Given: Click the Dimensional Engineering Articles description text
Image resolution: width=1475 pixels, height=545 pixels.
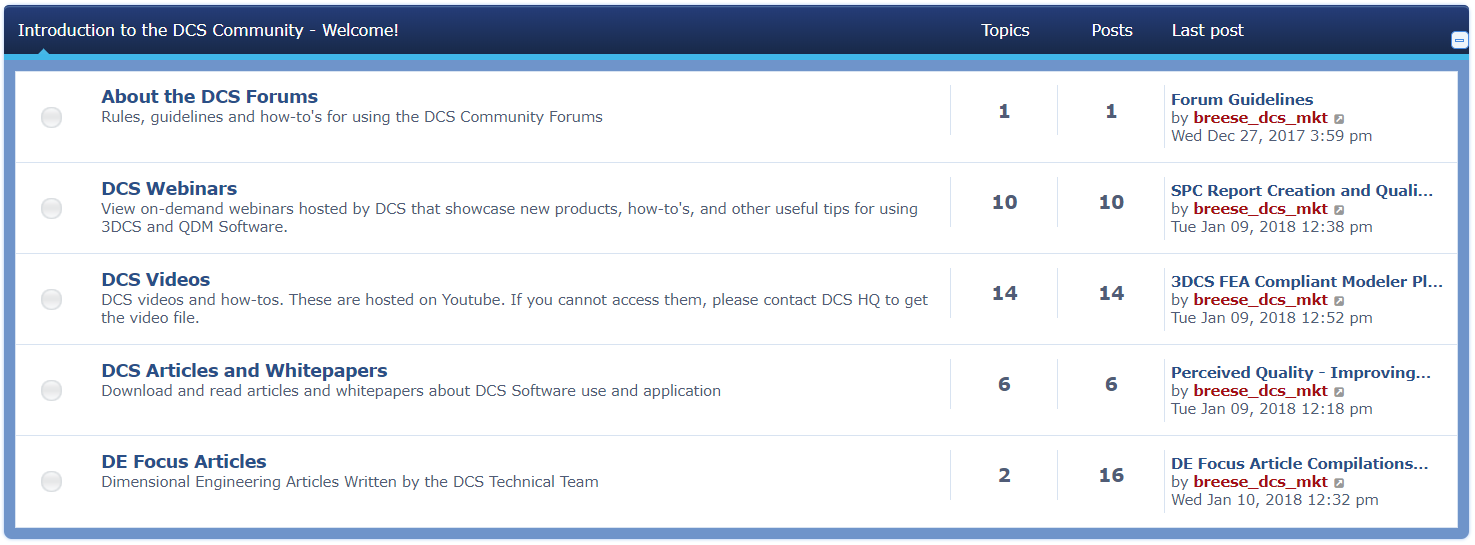Looking at the screenshot, I should coord(350,482).
